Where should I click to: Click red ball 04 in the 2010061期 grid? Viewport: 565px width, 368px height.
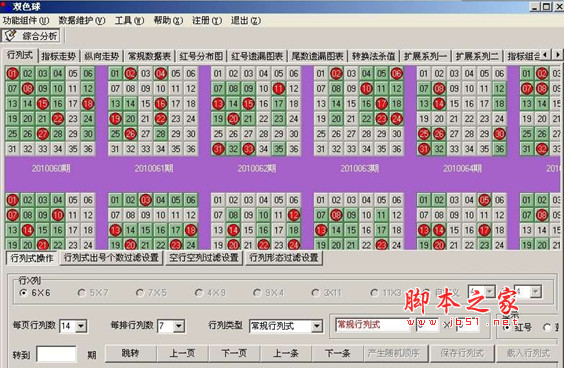point(161,74)
